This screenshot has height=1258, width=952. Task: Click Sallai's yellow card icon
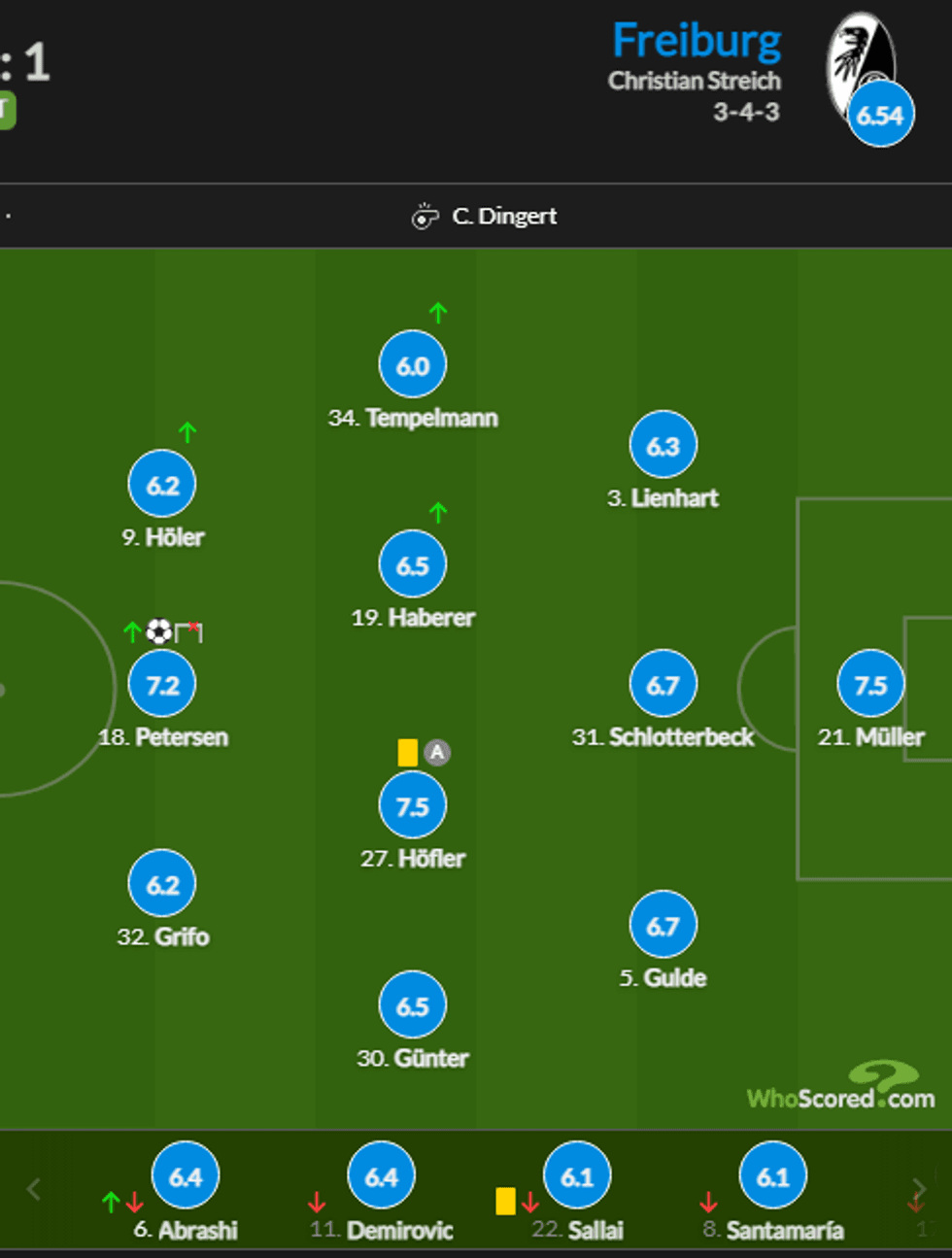click(x=505, y=1202)
